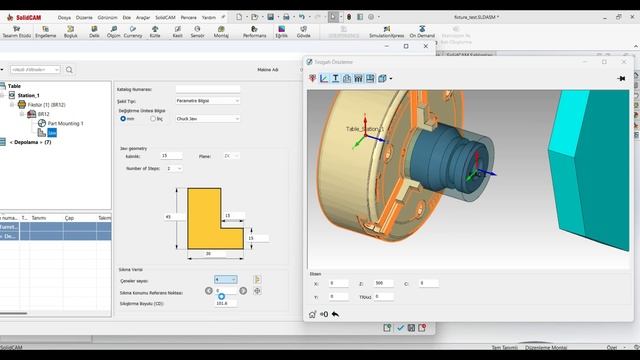Click the Kalınlık input field
Screen dimensions: 640x360
[x=171, y=156]
